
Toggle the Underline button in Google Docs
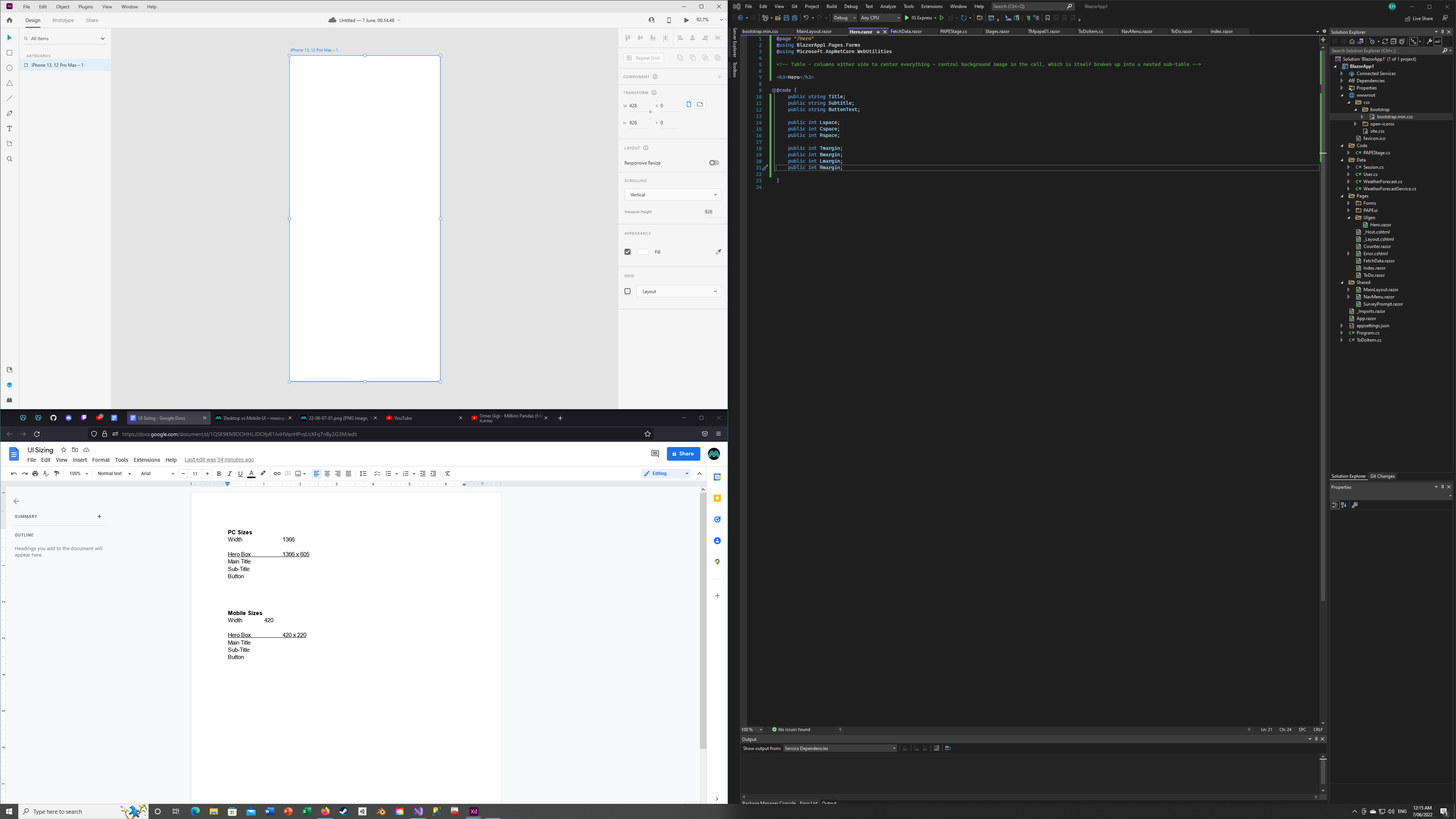pos(240,474)
